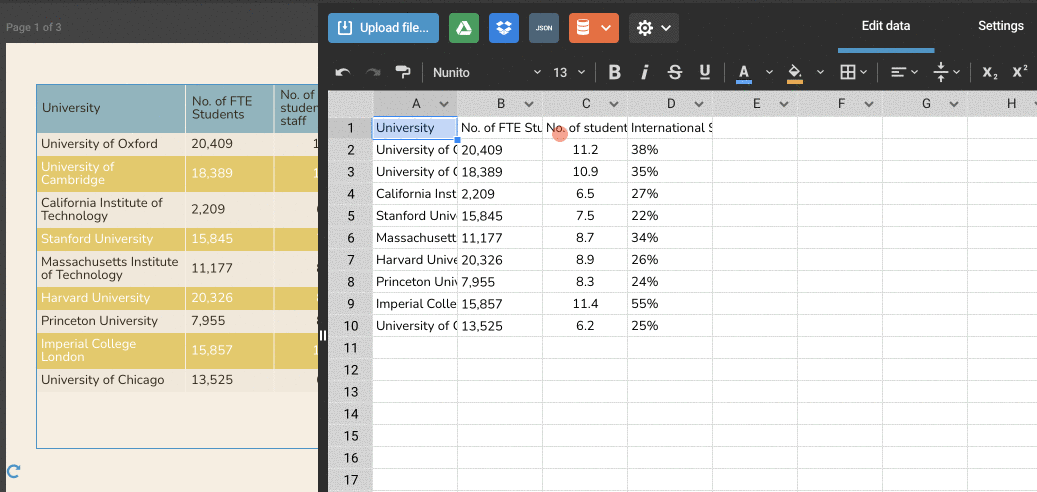Toggle subscript formatting
1037x492 pixels.
point(989,73)
